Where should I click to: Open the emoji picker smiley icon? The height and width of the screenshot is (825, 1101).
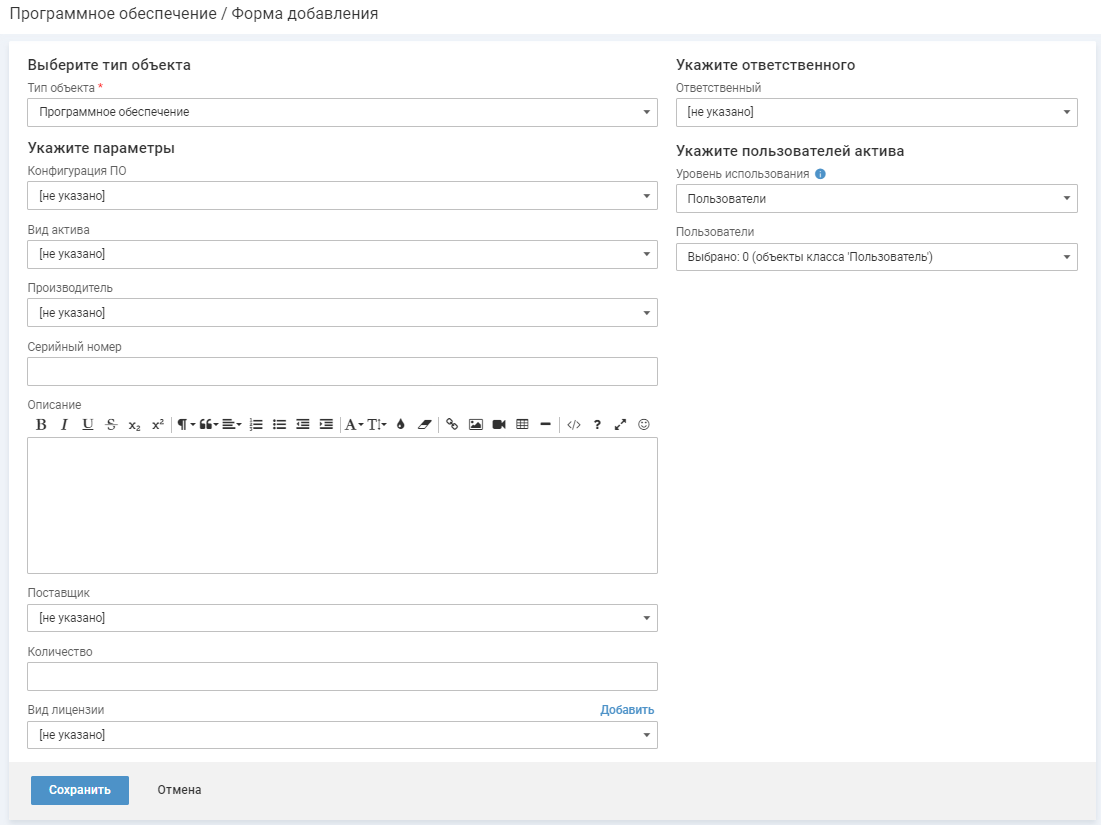pos(644,425)
